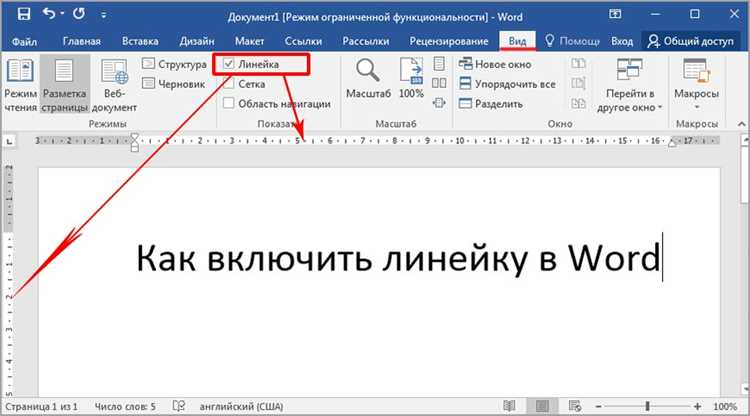Click the text 'Как включить линейку в Word'

coord(398,258)
